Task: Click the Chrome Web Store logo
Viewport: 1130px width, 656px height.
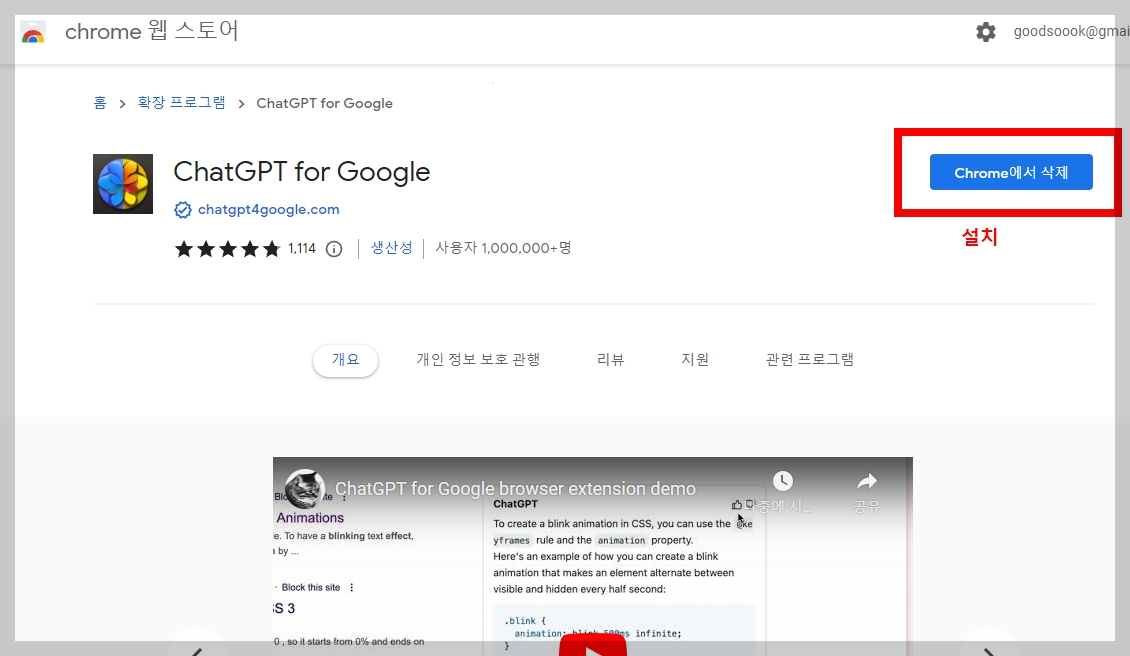Action: coord(33,31)
